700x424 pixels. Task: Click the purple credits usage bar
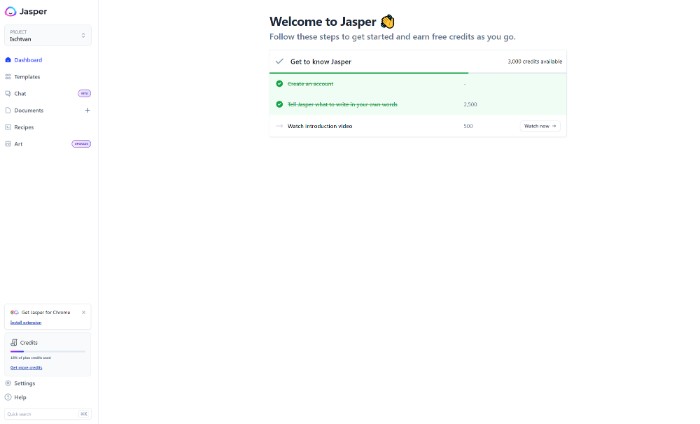pyautogui.click(x=17, y=352)
